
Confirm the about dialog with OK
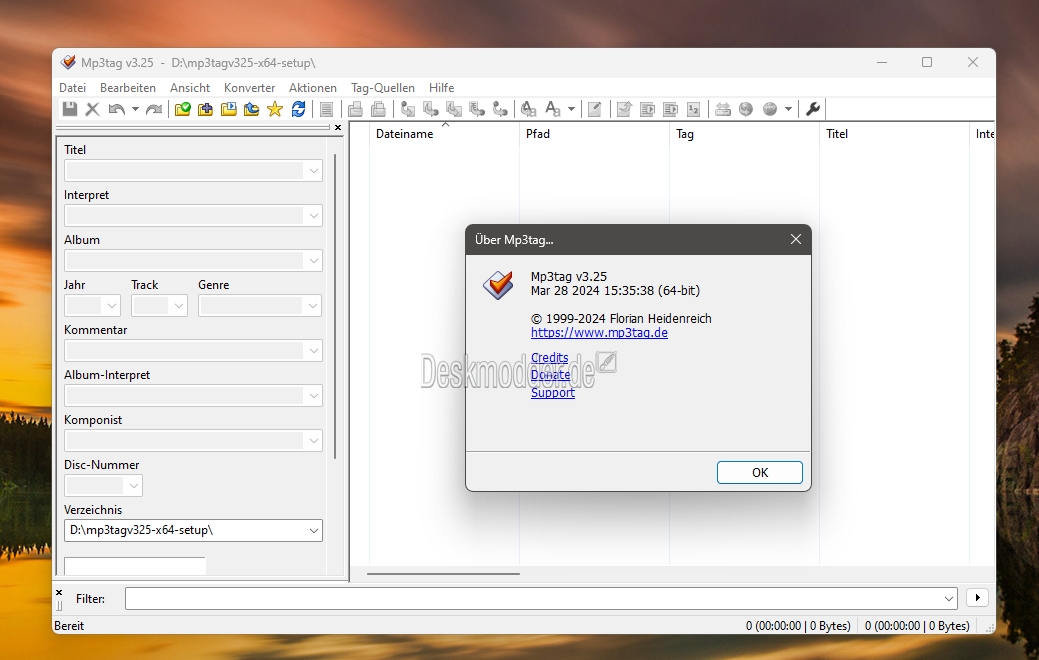click(760, 472)
